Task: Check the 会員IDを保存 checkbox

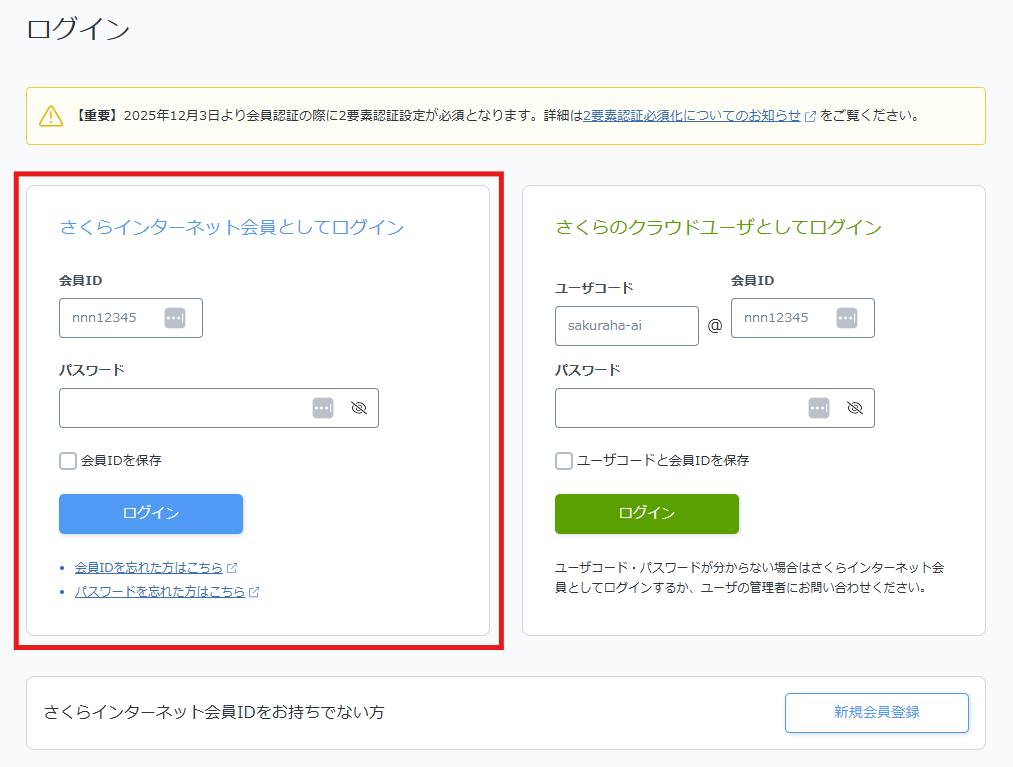Action: pyautogui.click(x=68, y=461)
